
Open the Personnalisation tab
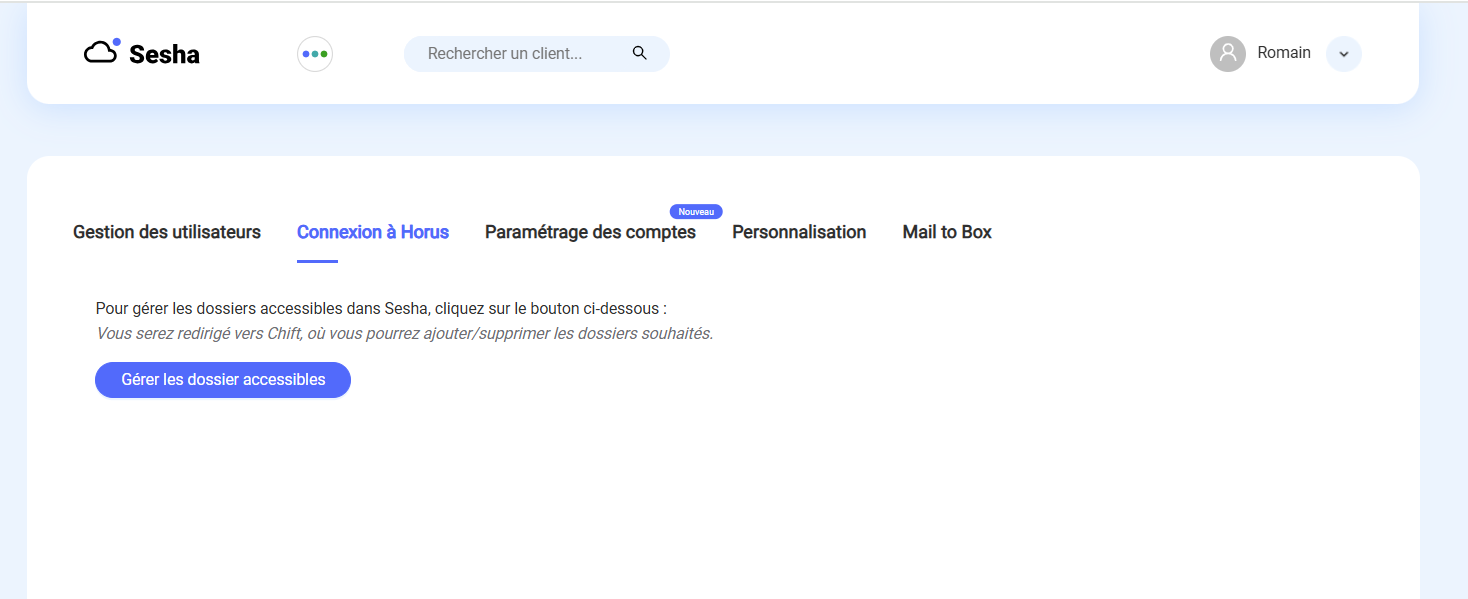pos(799,232)
